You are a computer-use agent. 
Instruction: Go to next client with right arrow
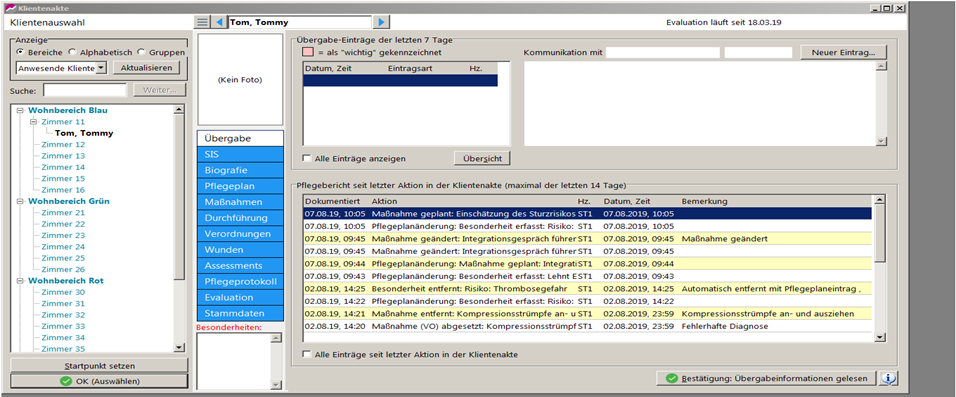pyautogui.click(x=382, y=23)
